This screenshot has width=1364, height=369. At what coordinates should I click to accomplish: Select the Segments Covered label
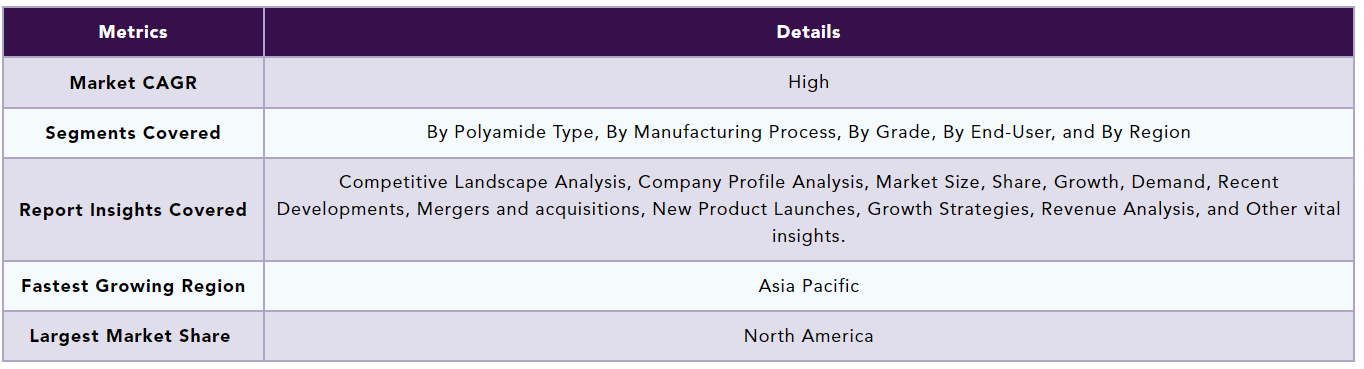[133, 133]
